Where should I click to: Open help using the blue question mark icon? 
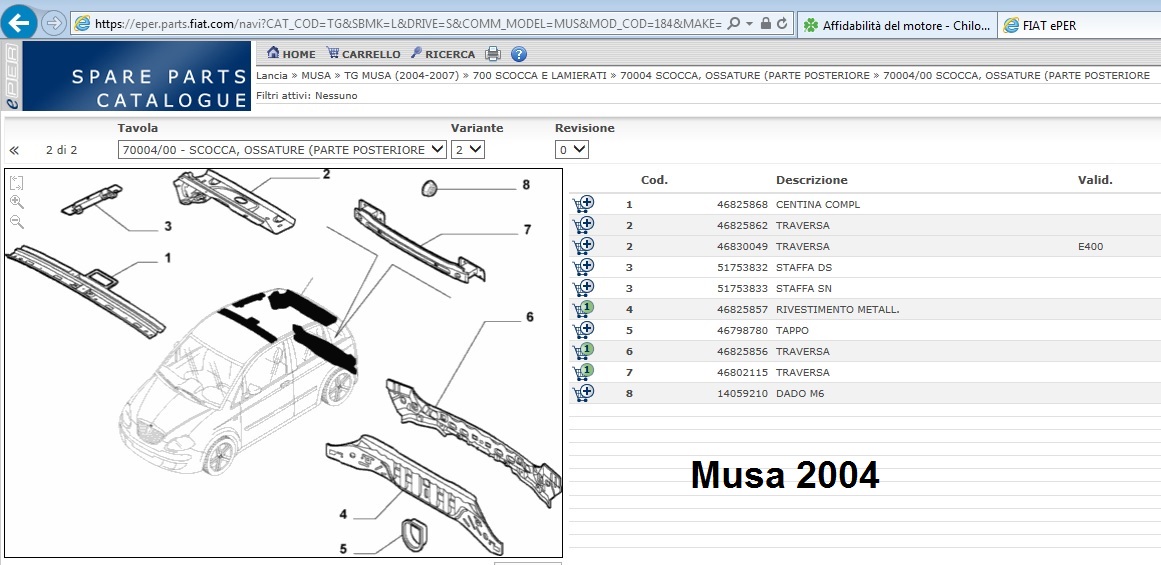[519, 53]
